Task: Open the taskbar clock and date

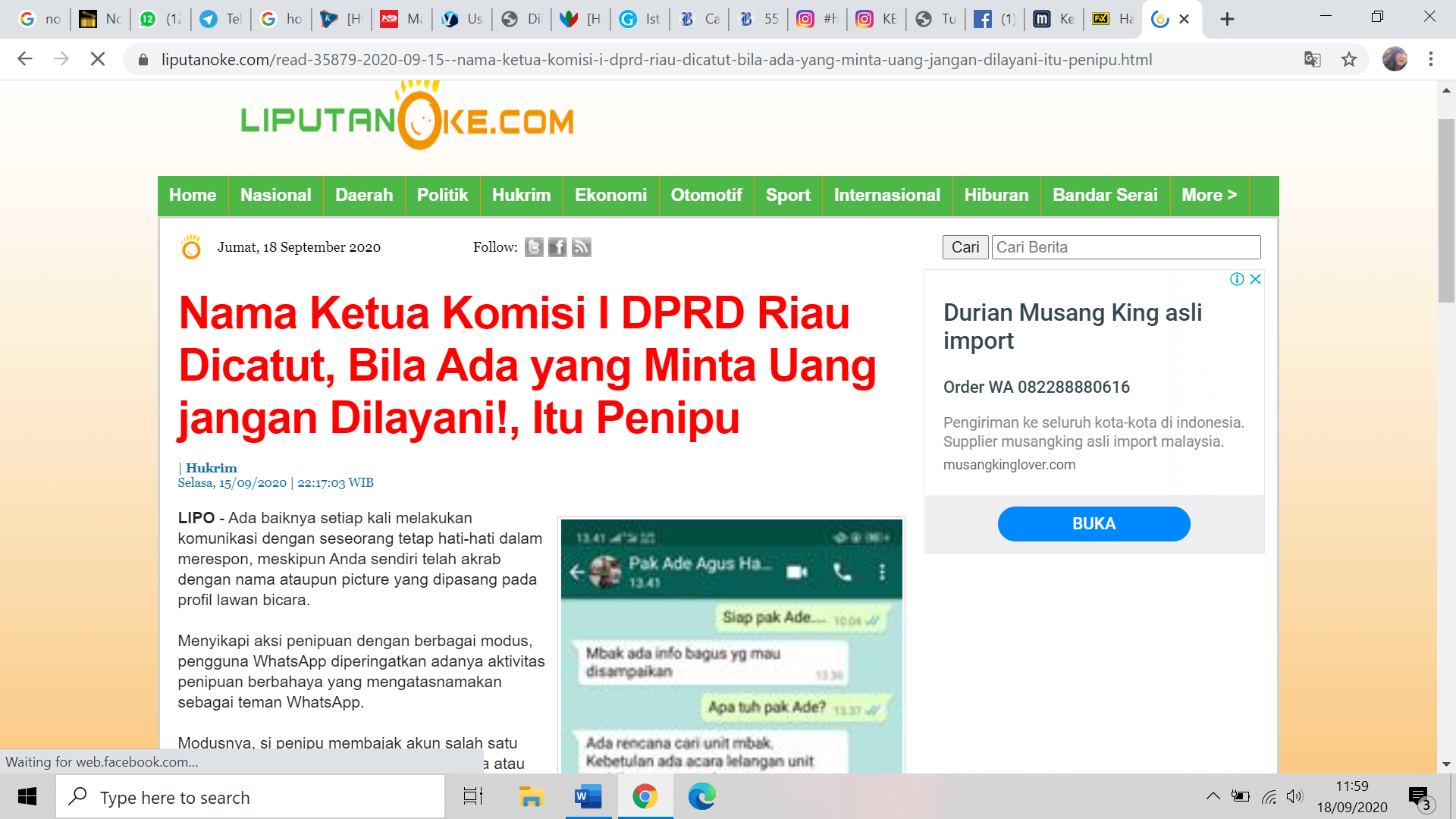Action: click(1352, 796)
